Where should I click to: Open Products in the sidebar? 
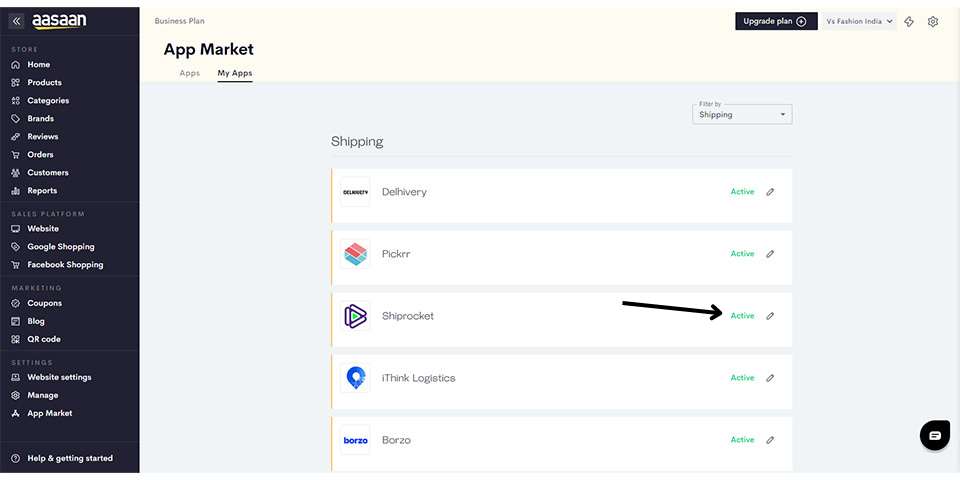click(x=44, y=83)
